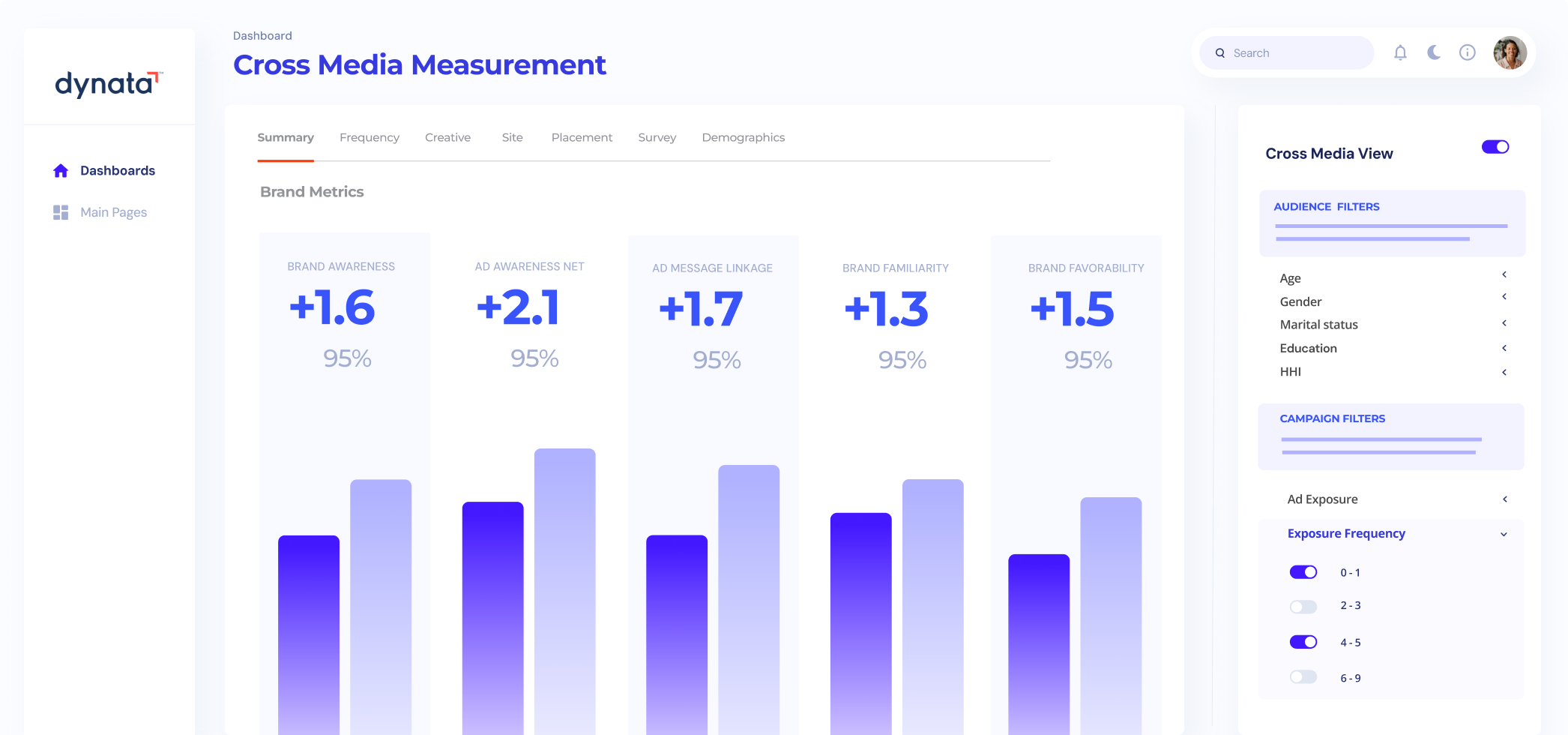Image resolution: width=1568 pixels, height=735 pixels.
Task: Disable the 0 - 1 exposure frequency toggle
Action: 1303,572
